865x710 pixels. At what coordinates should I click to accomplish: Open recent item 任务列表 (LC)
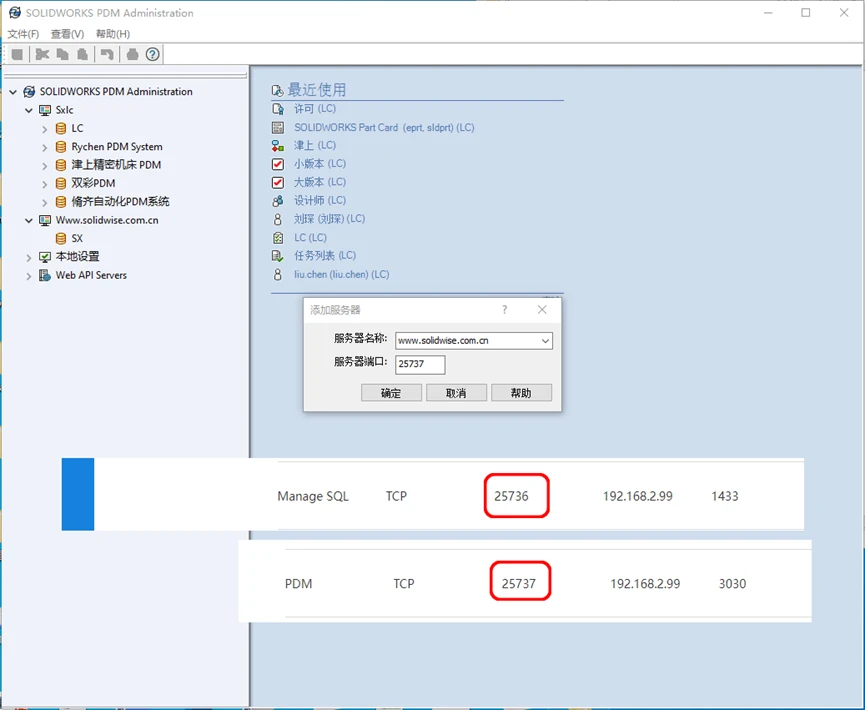point(324,256)
